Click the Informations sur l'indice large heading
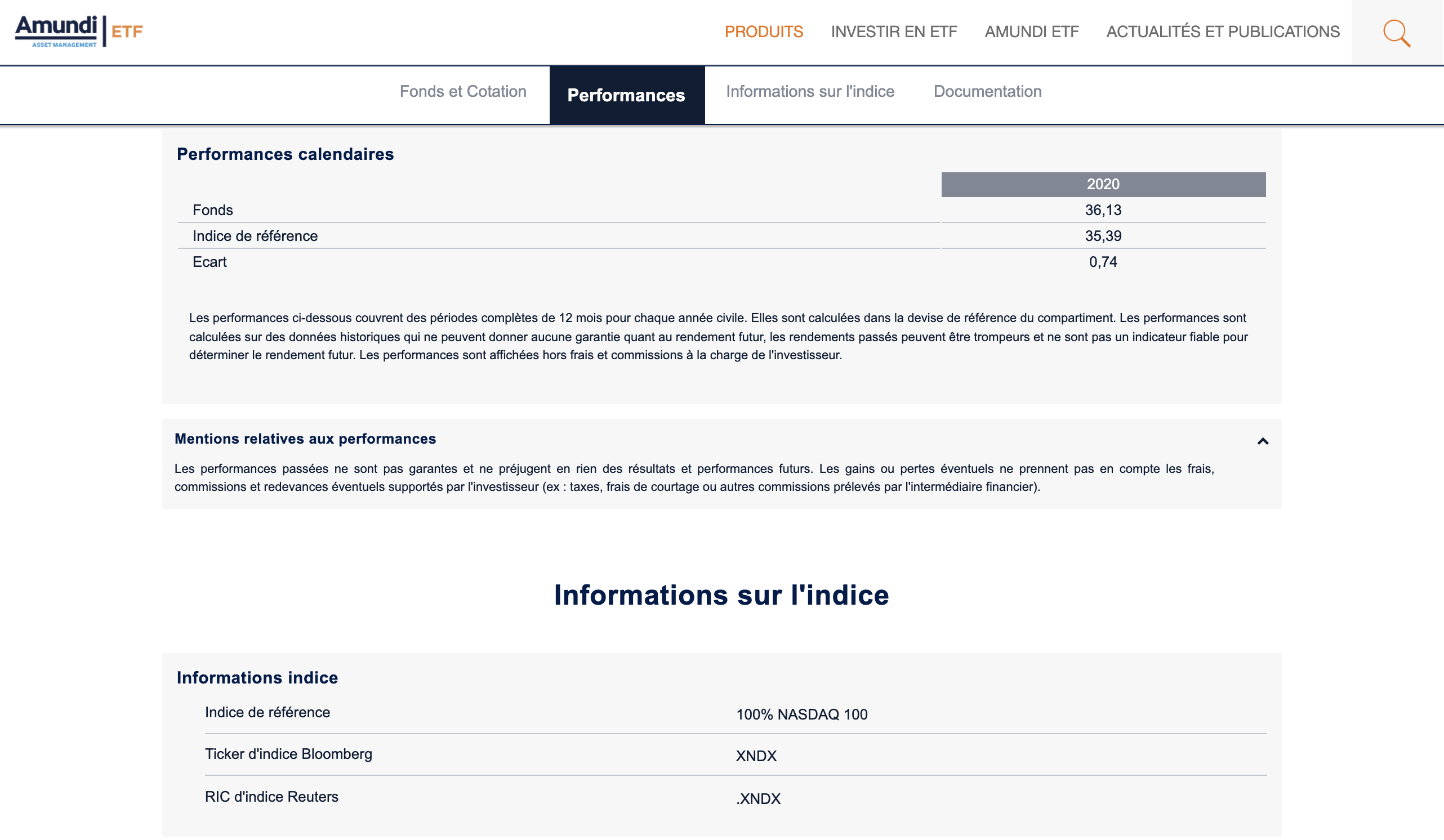This screenshot has width=1444, height=840. tap(721, 595)
